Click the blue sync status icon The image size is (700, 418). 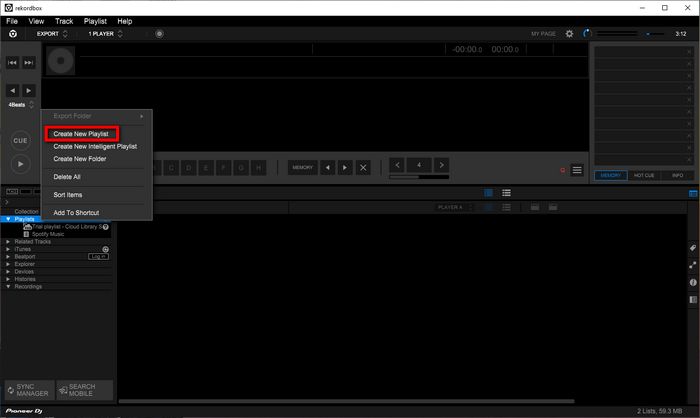click(587, 33)
